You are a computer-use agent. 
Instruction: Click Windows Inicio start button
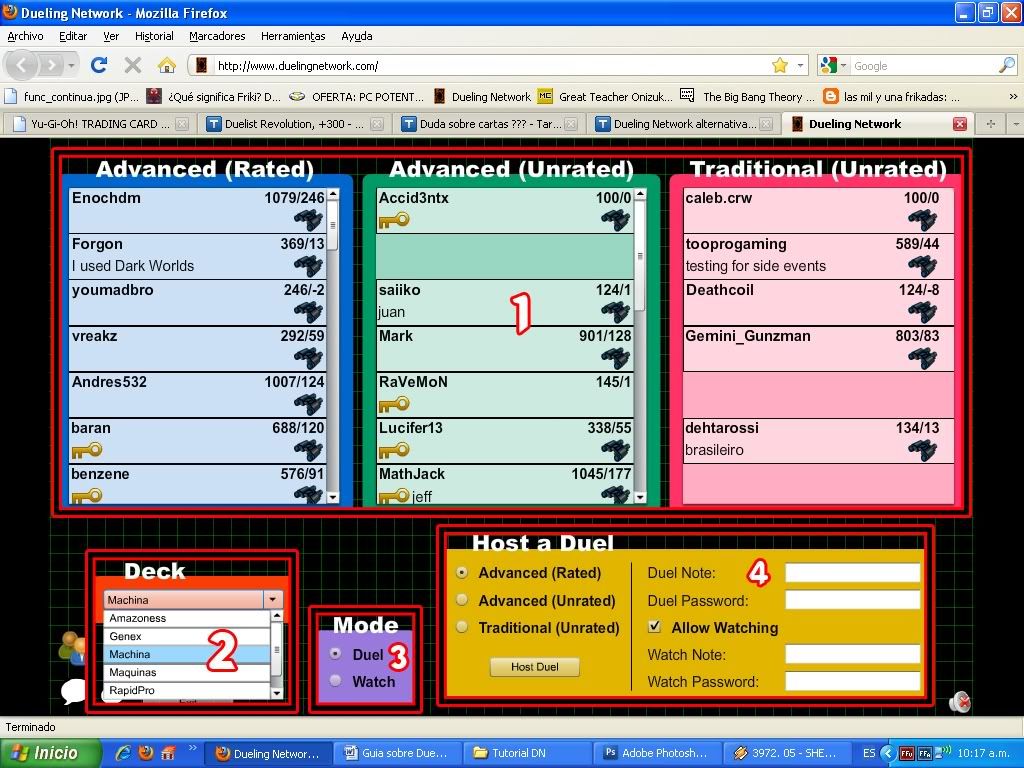(x=50, y=753)
